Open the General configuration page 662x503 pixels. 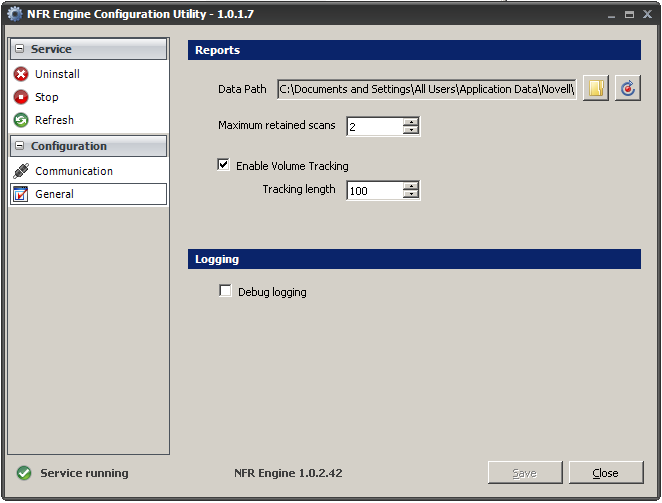(x=89, y=194)
